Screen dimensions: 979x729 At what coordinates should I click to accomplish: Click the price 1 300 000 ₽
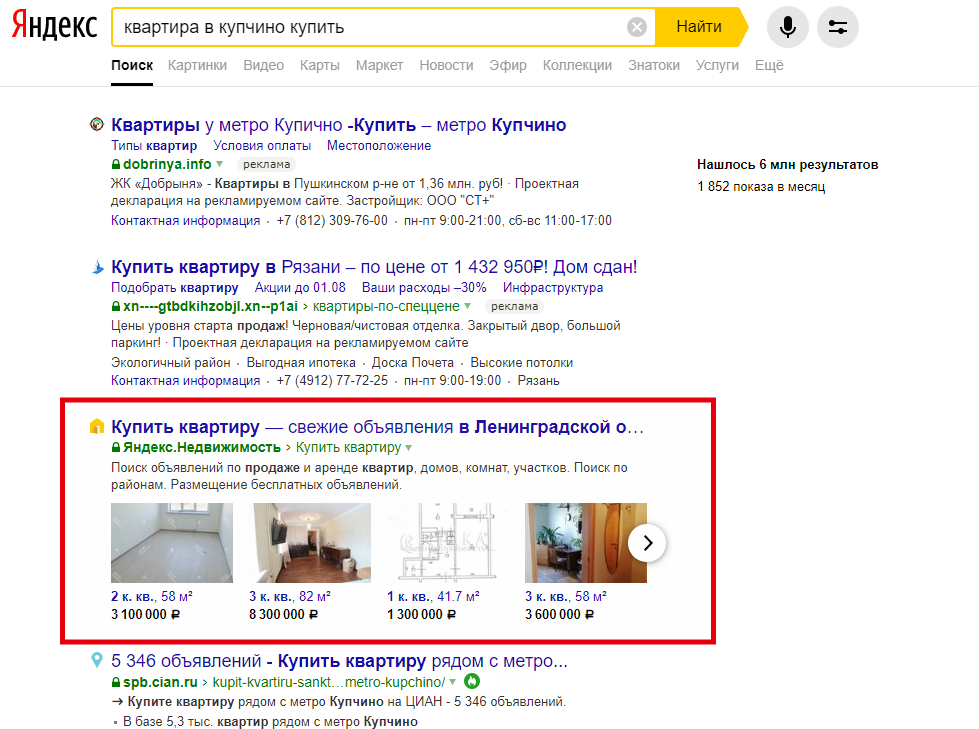(421, 614)
